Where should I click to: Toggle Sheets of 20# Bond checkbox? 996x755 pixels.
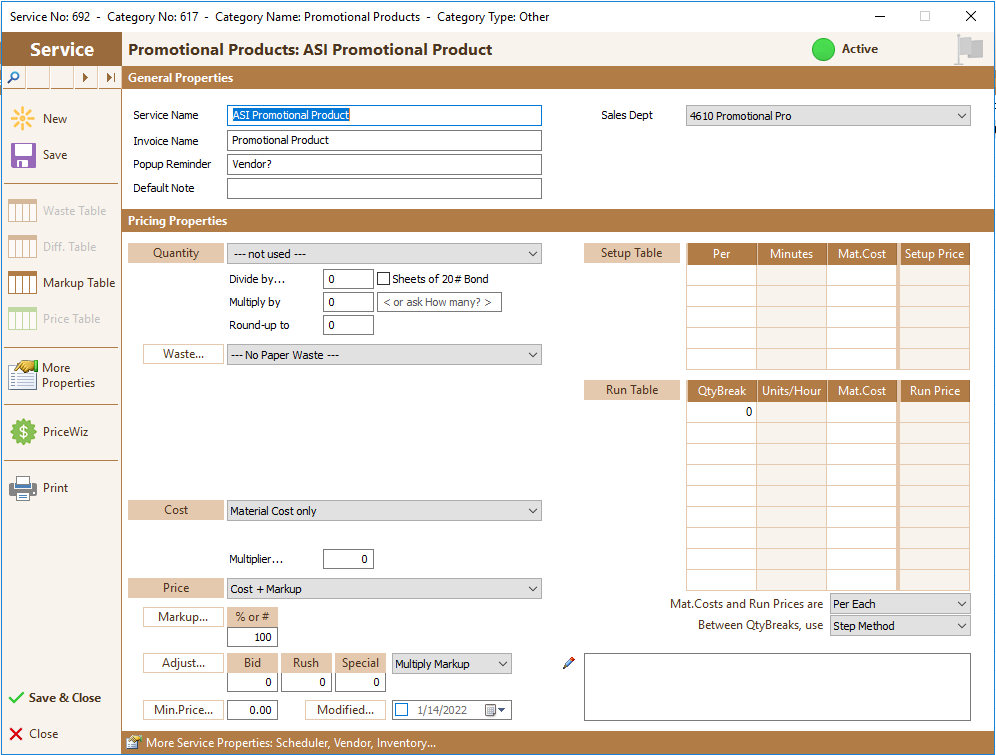click(383, 279)
